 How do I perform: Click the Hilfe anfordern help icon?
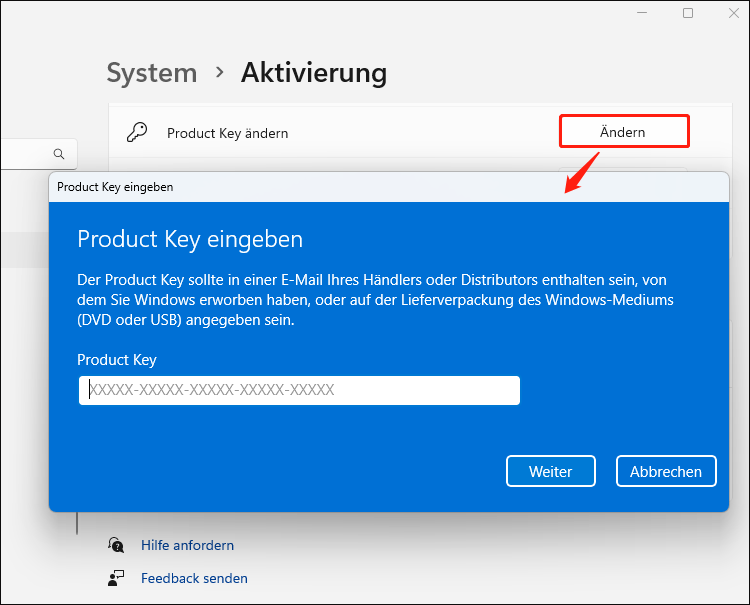[x=116, y=545]
